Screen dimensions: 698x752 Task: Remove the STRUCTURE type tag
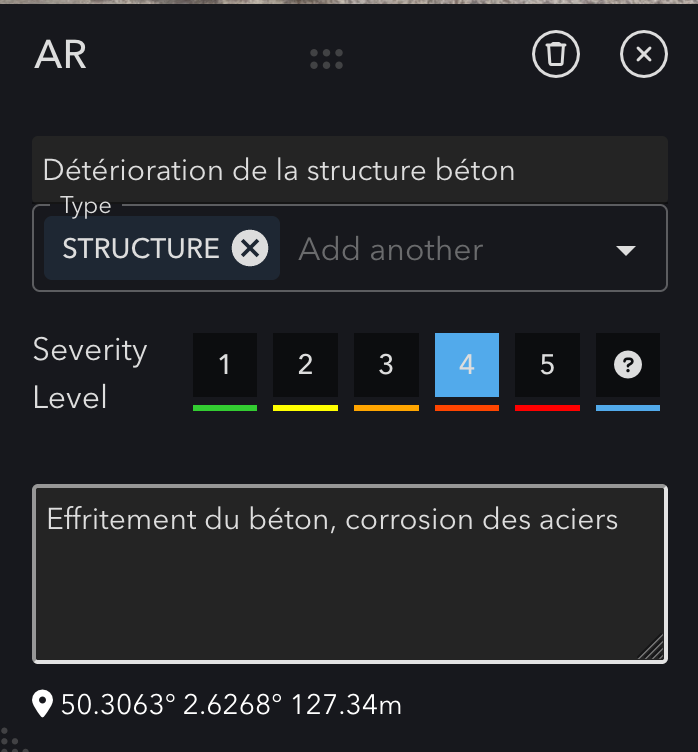point(250,248)
